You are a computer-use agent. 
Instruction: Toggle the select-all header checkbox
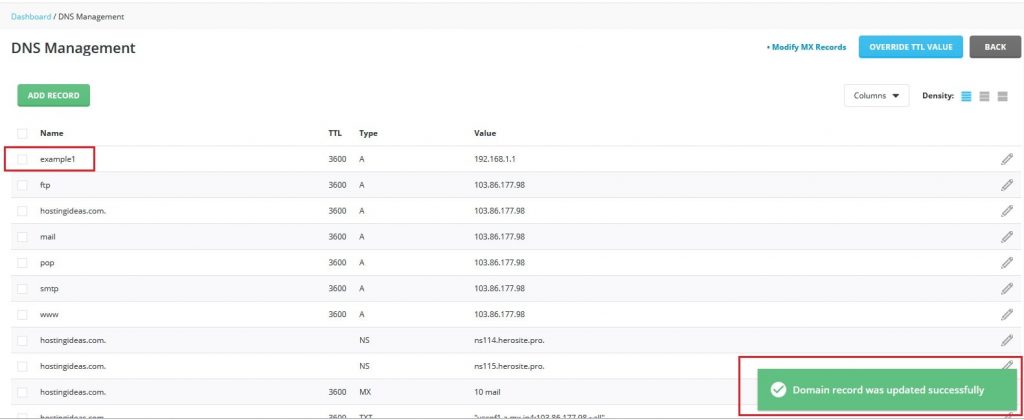[22, 133]
